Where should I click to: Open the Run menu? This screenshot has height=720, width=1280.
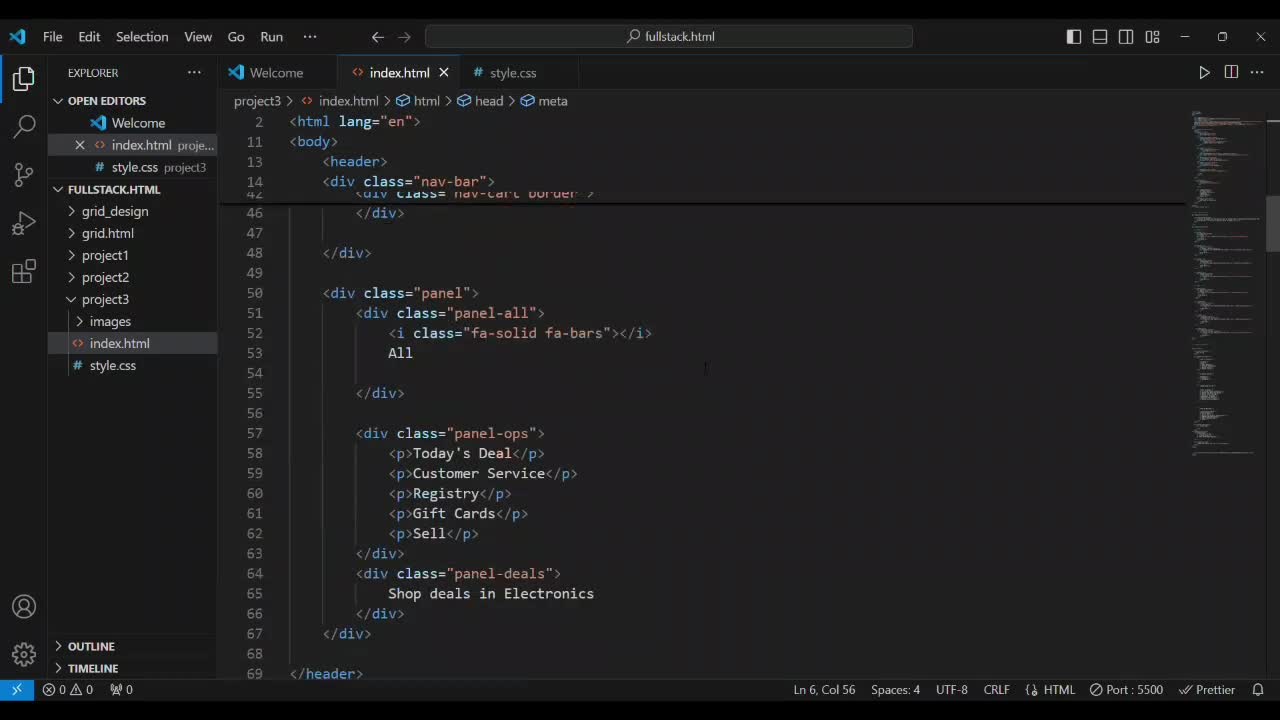coord(272,37)
